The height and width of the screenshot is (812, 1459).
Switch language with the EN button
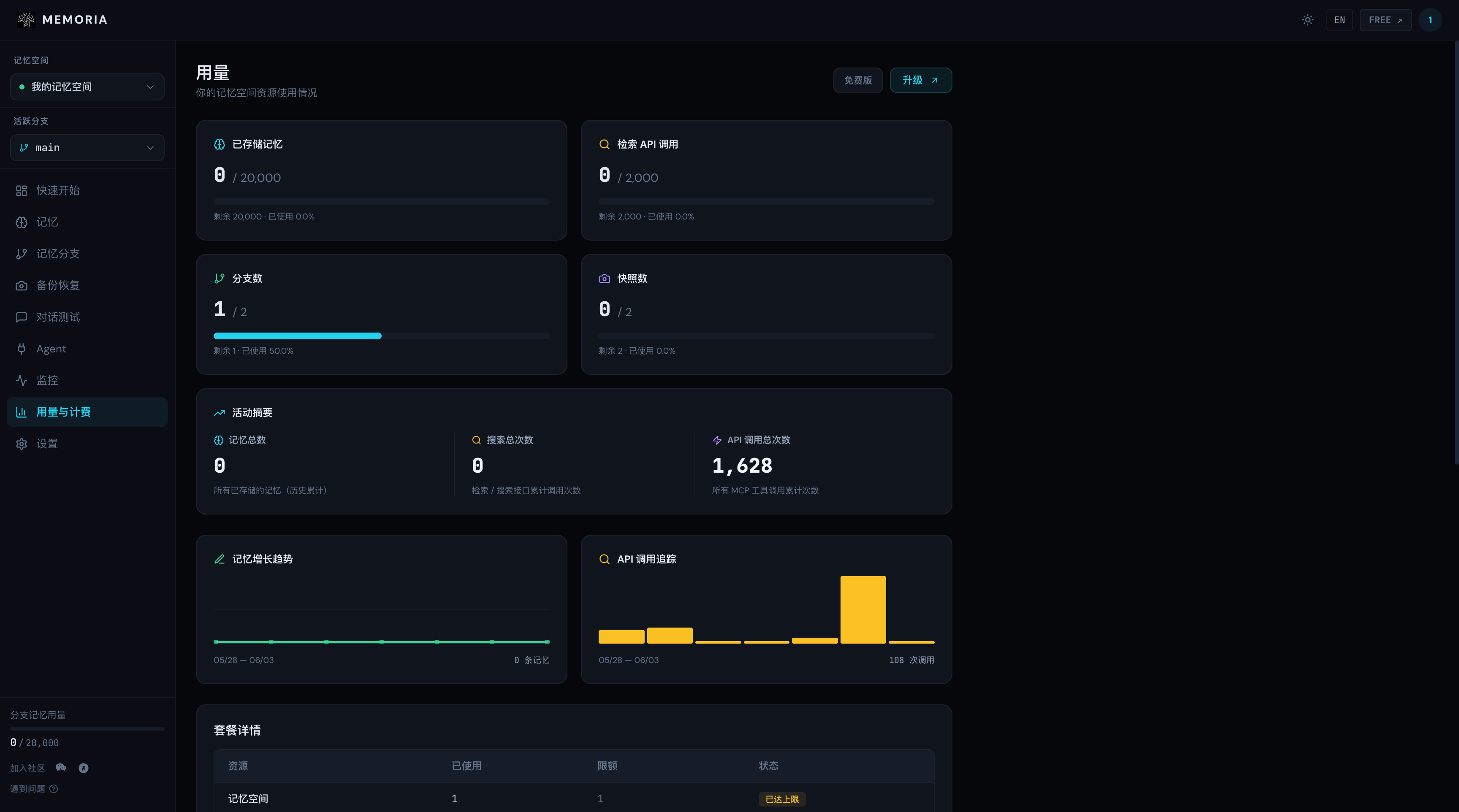(1339, 20)
